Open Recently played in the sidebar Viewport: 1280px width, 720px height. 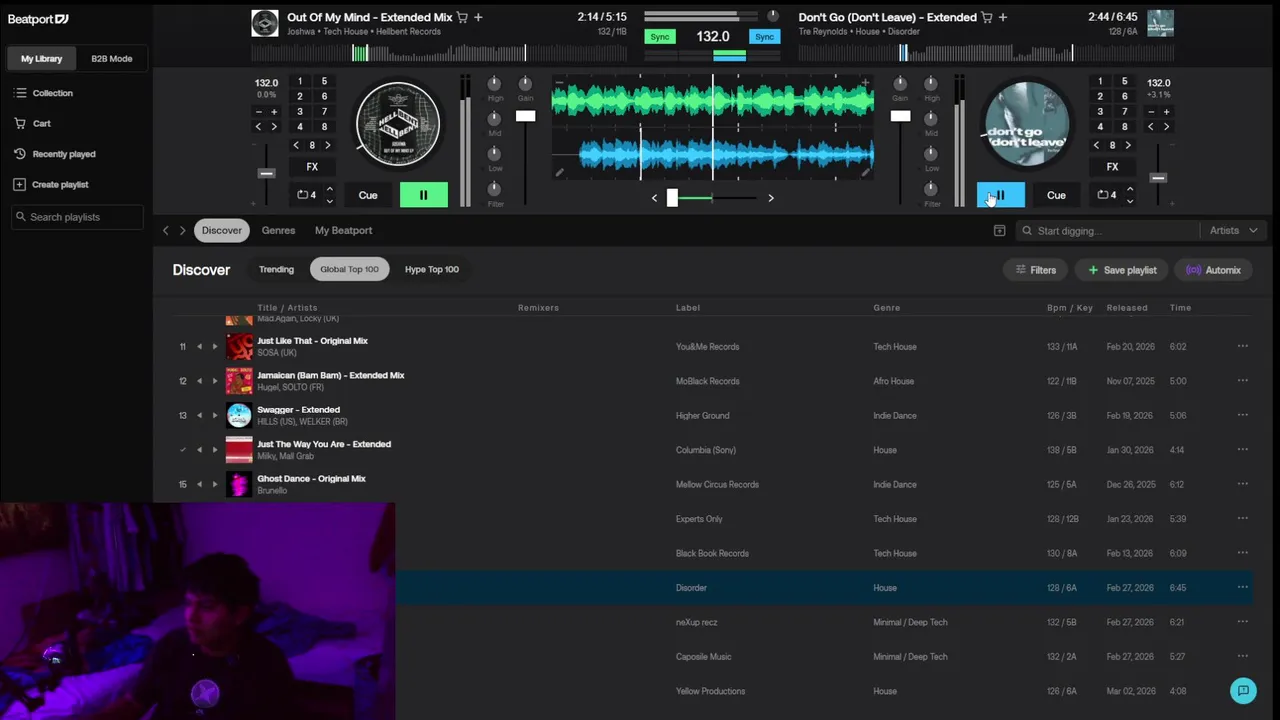pyautogui.click(x=55, y=154)
